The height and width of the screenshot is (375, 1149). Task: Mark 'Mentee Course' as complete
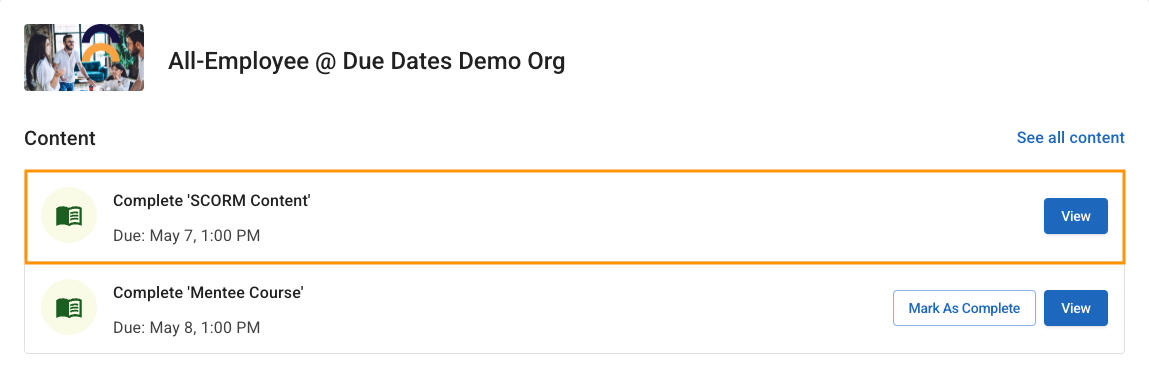coord(964,308)
